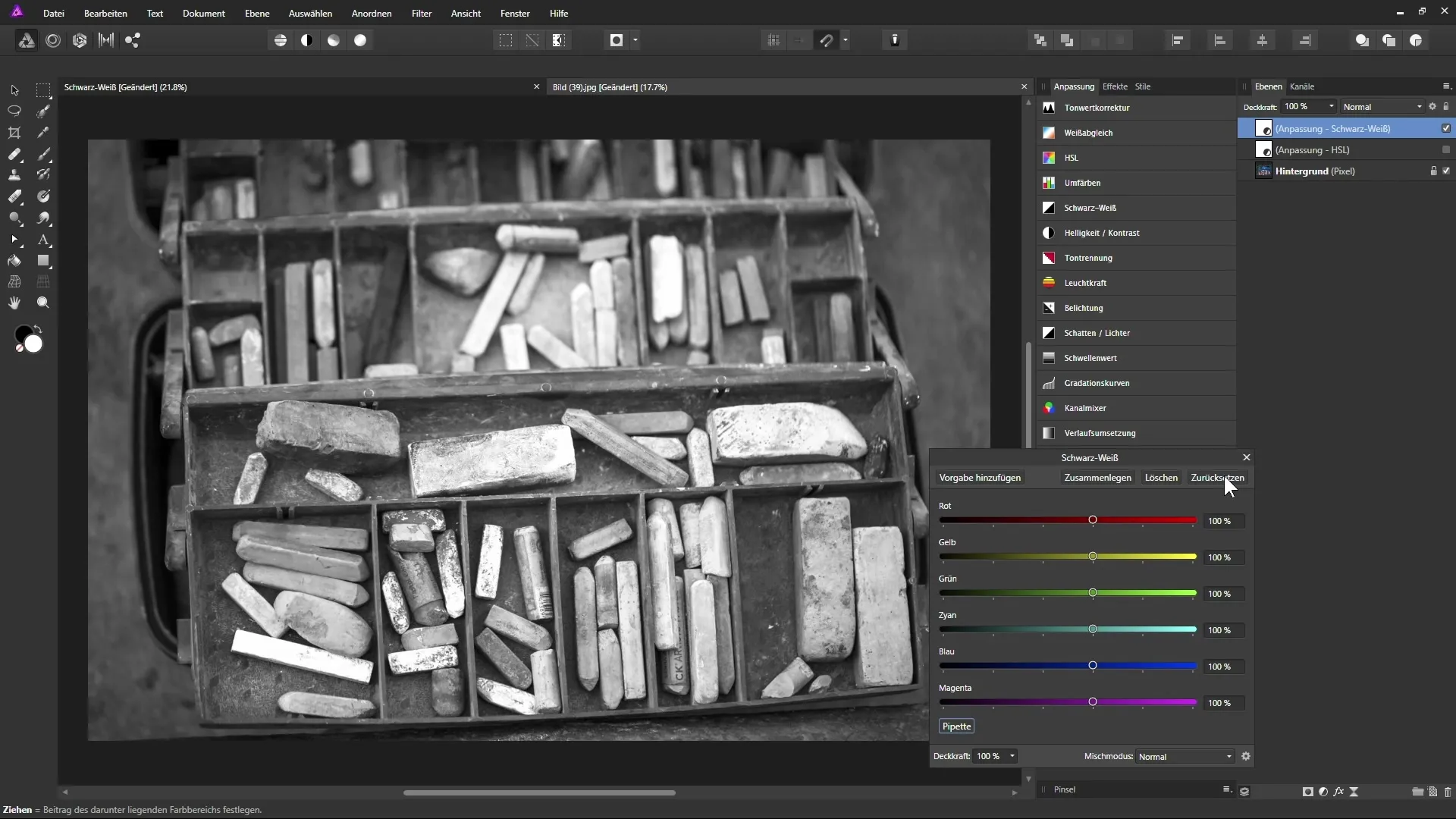The width and height of the screenshot is (1456, 819).
Task: Open layer blend mode Normal dropdown
Action: click(x=1382, y=107)
